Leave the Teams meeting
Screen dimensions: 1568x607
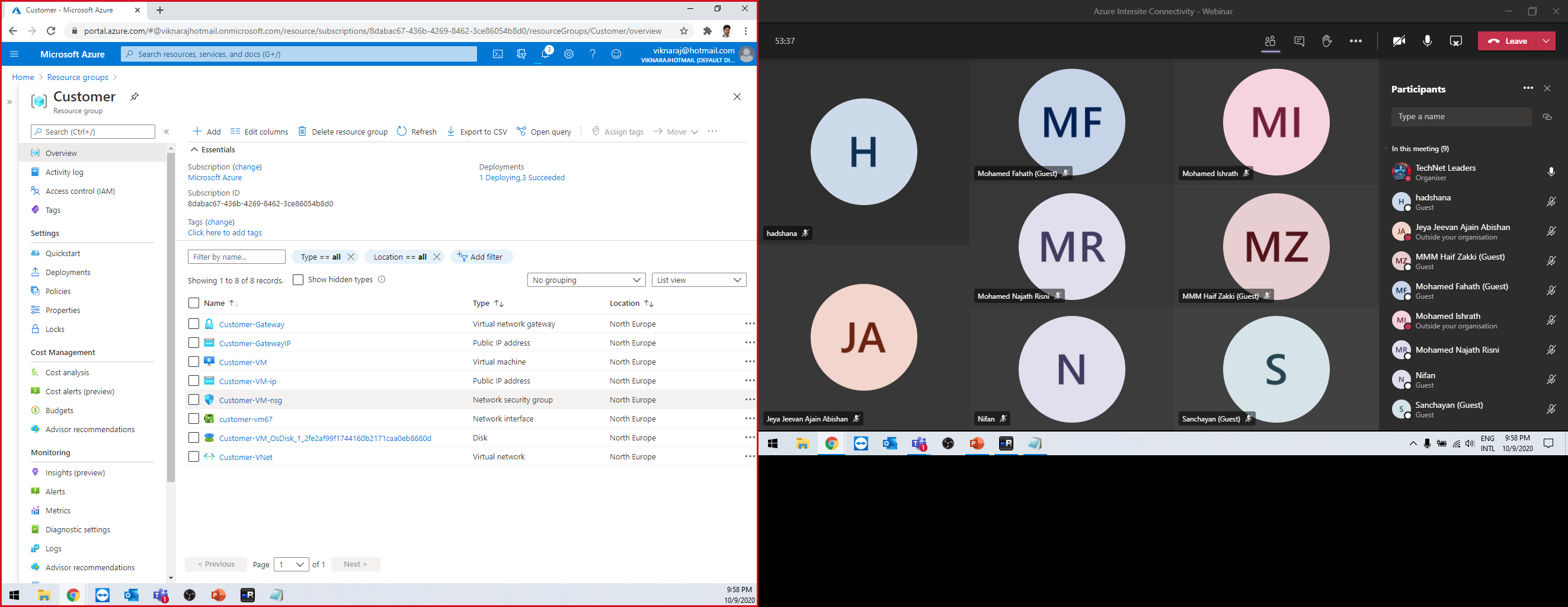(x=1508, y=41)
